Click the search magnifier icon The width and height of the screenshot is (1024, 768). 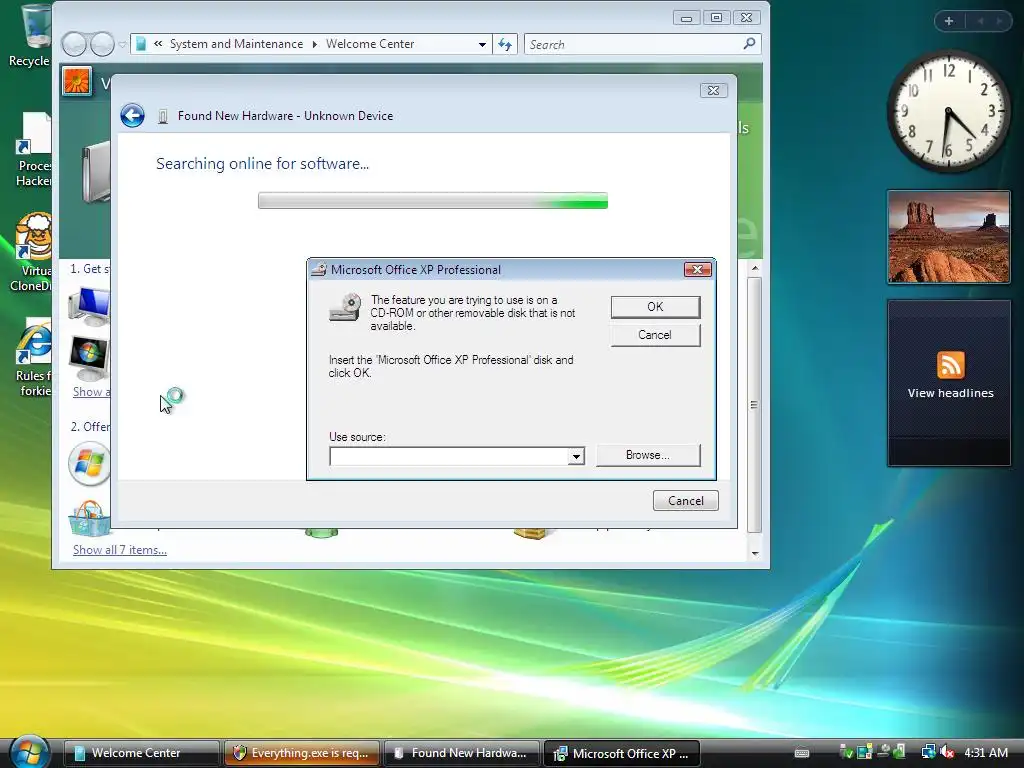coord(750,44)
